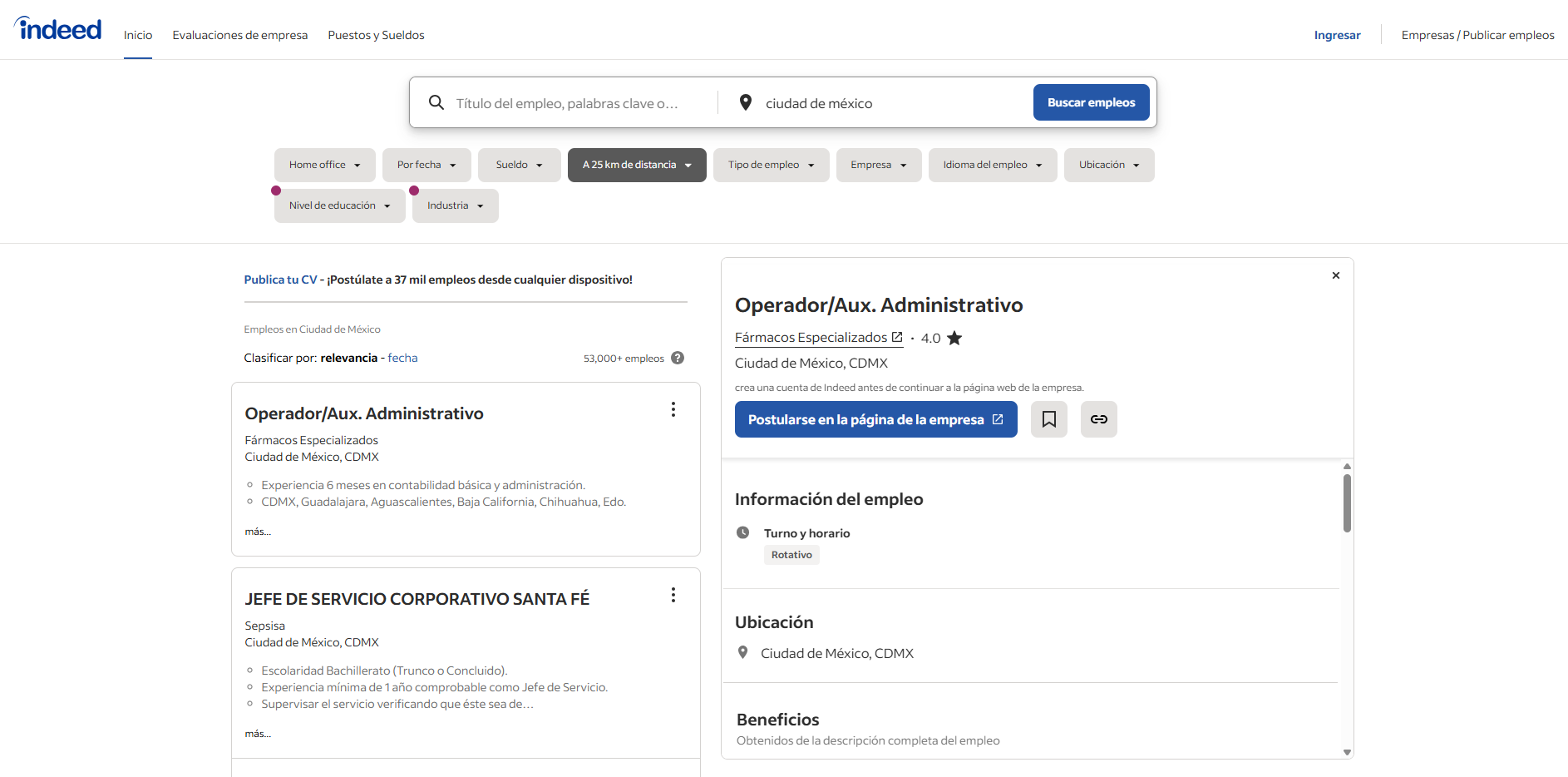1568x777 pixels.
Task: Click más... on JEFE DE SERVICIO card
Action: pos(258,734)
